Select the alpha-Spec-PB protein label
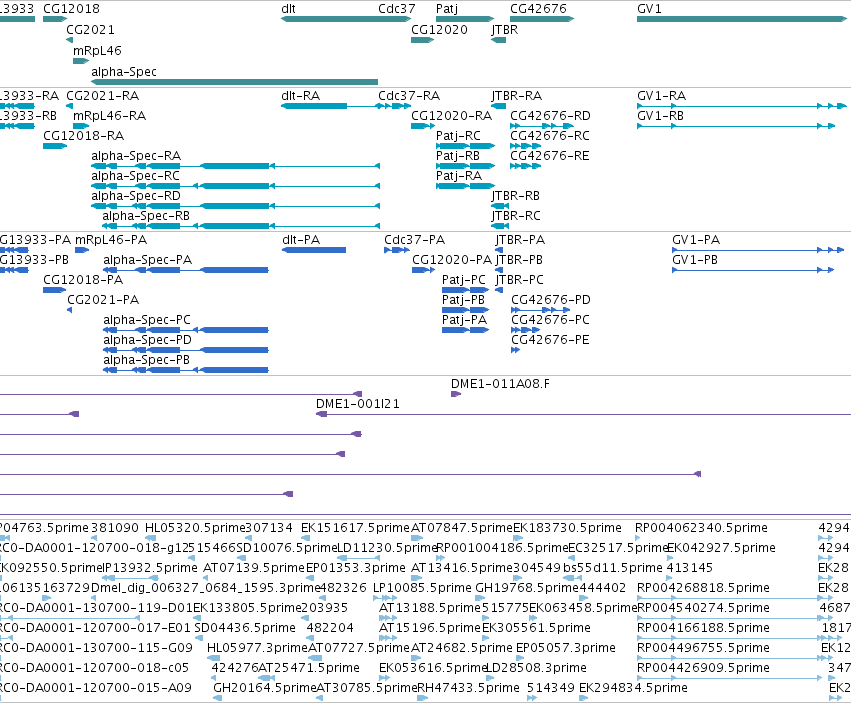The width and height of the screenshot is (851, 703). point(147,360)
